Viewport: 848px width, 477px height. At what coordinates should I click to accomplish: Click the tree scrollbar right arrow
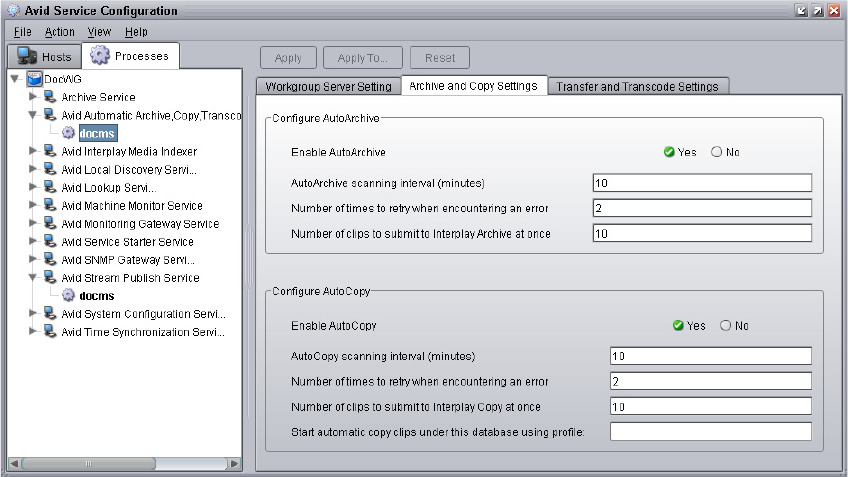[x=234, y=463]
